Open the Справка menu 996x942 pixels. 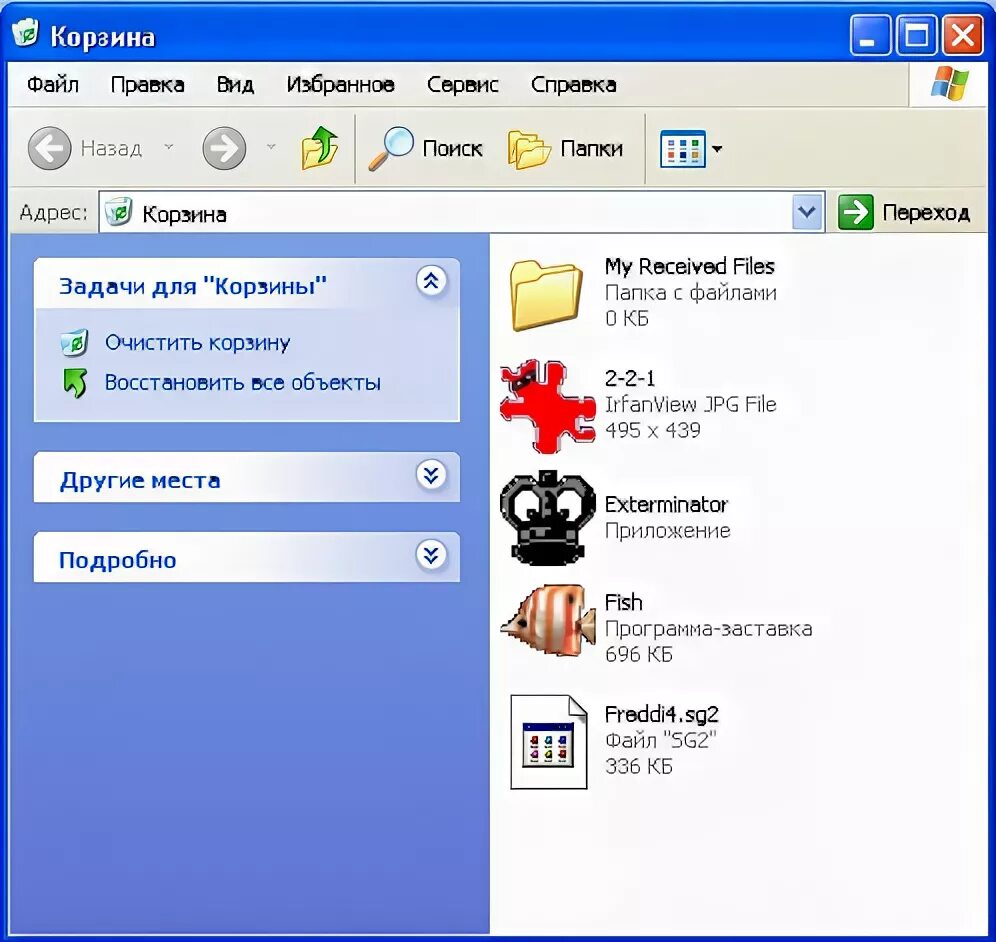(574, 84)
